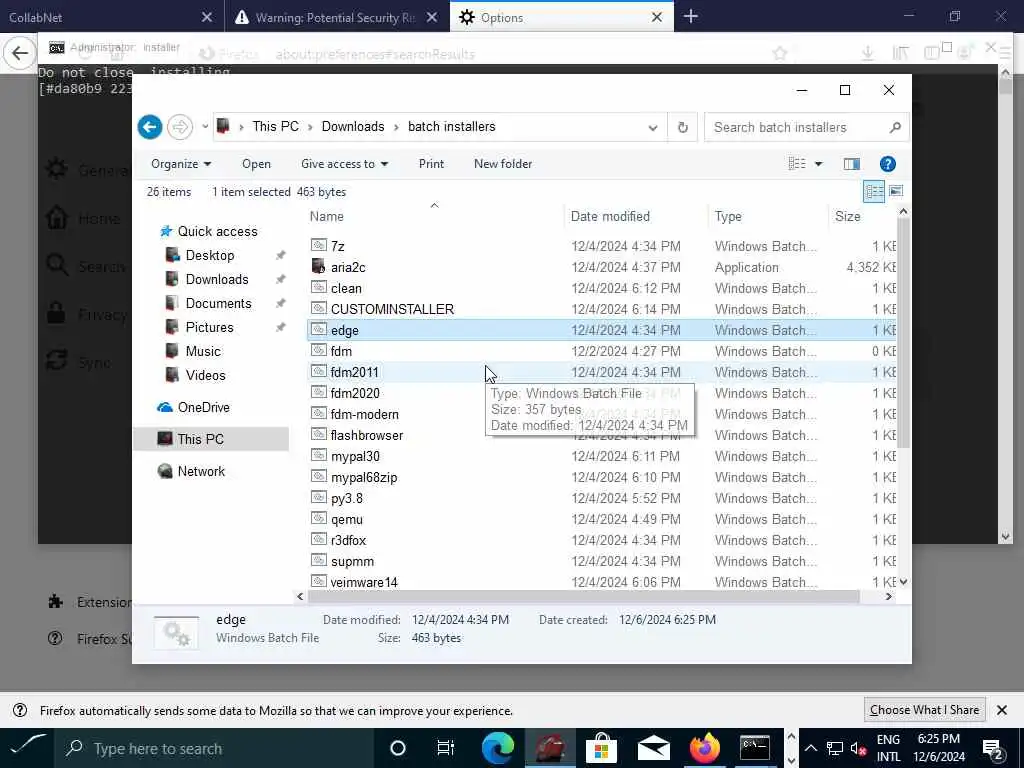This screenshot has height=768, width=1024.
Task: Open Documents in navigation pane
Action: tap(218, 304)
